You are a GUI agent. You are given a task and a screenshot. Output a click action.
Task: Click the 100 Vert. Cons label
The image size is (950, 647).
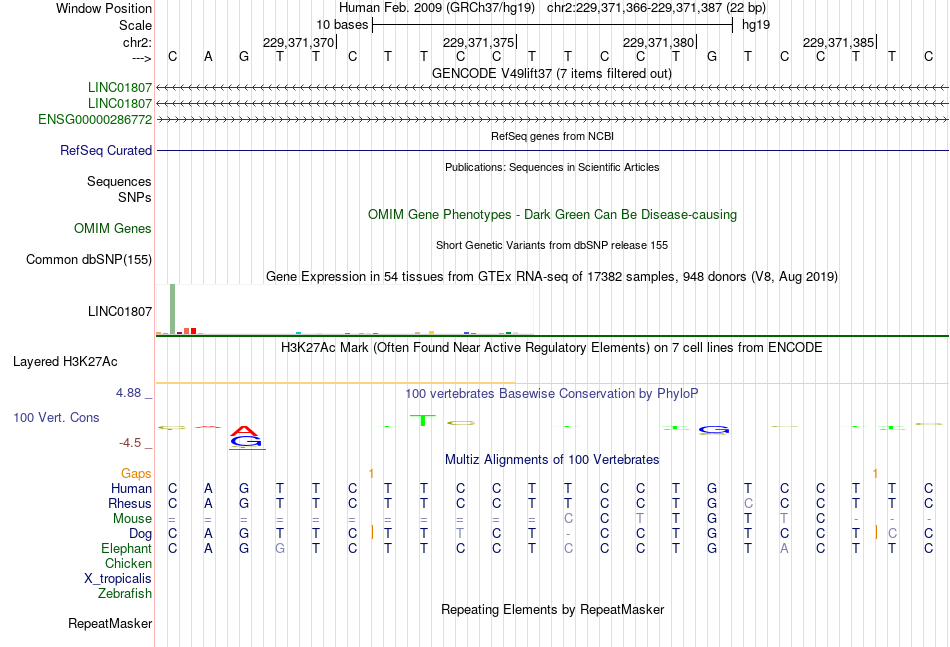point(56,417)
